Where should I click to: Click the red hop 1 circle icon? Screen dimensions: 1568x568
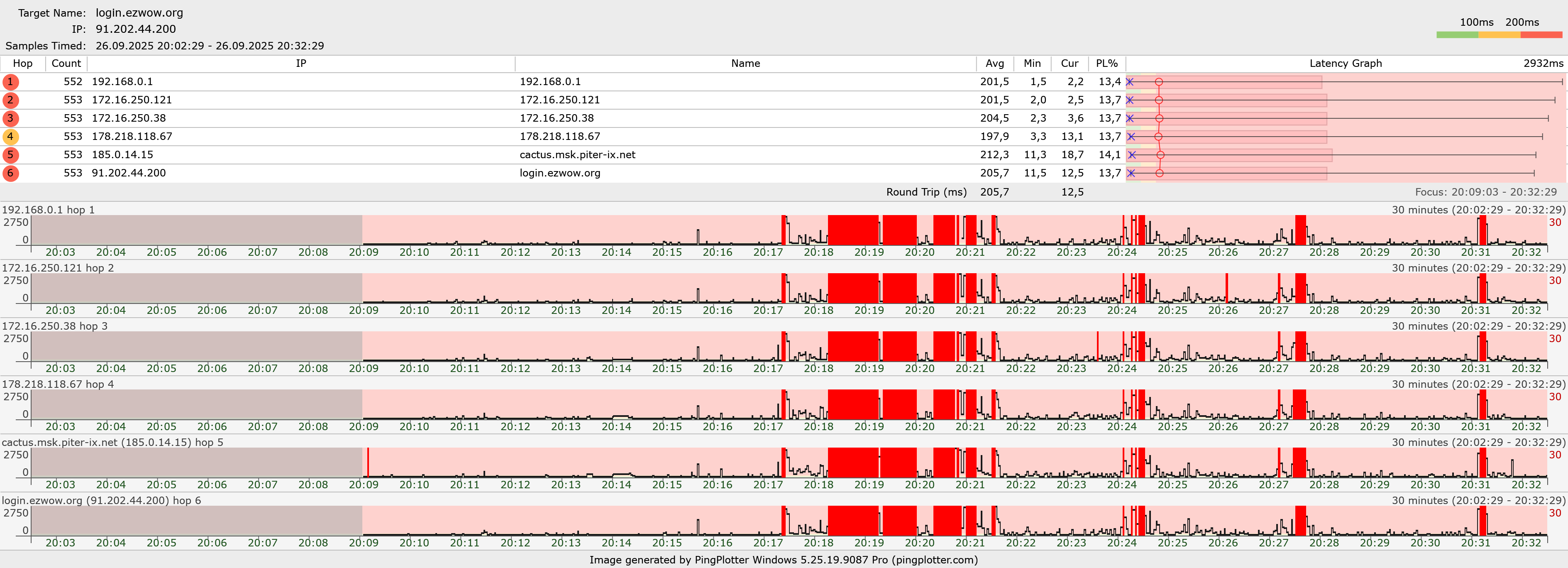point(10,81)
